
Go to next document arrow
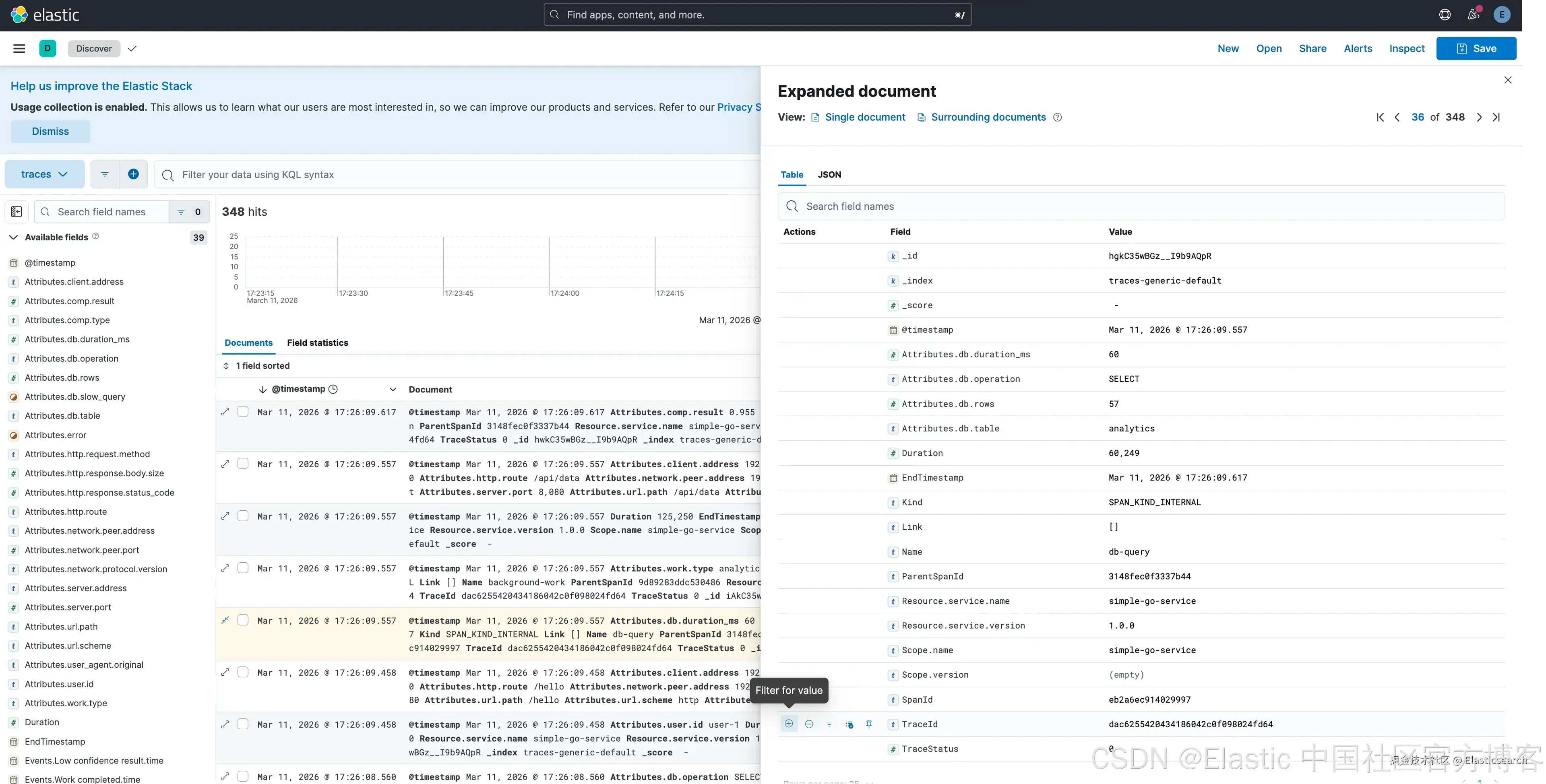1479,118
